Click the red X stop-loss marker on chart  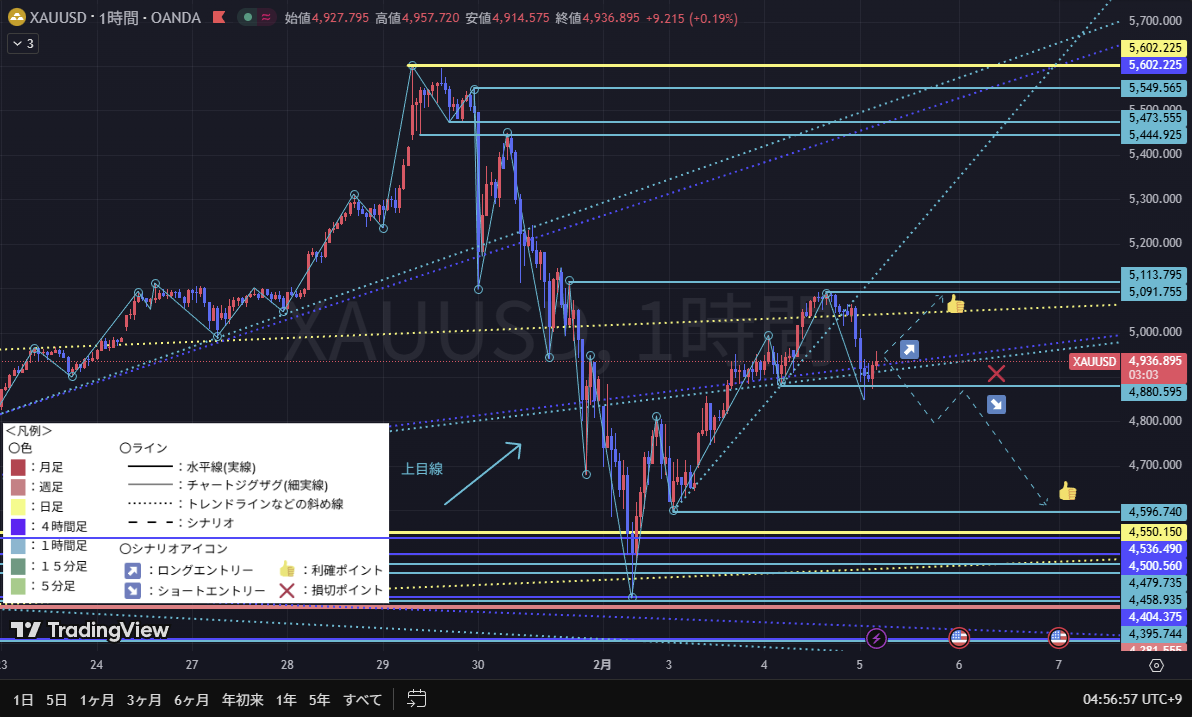(996, 374)
